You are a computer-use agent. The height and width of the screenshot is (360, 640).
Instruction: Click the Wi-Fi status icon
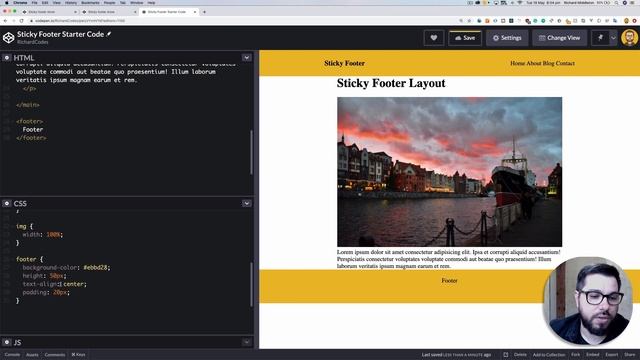point(520,2)
